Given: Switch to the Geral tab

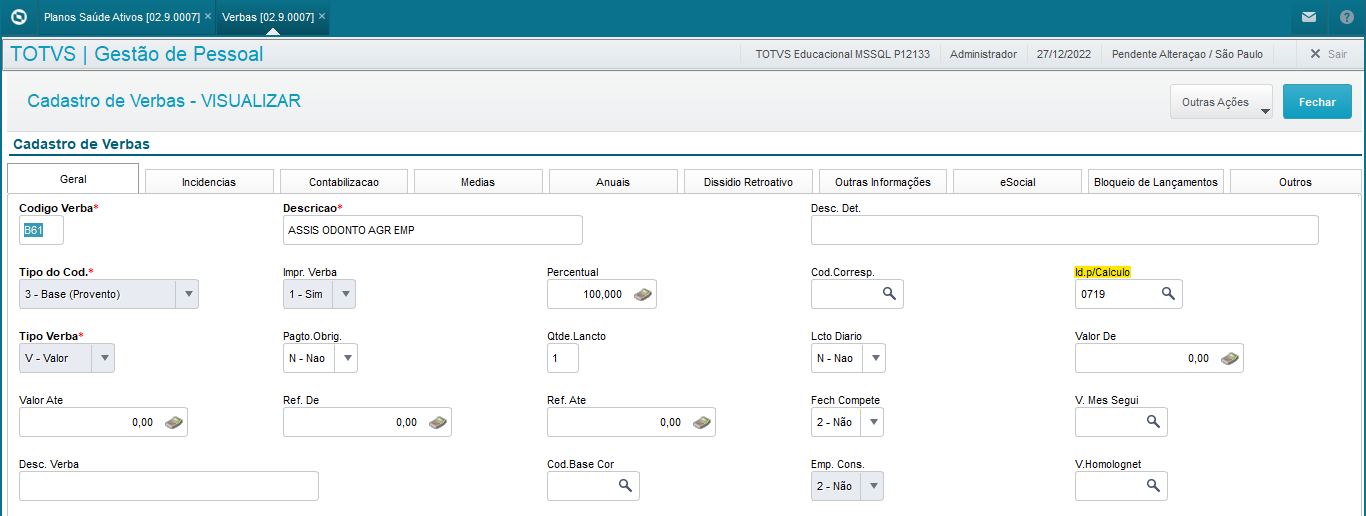Looking at the screenshot, I should coord(73,179).
